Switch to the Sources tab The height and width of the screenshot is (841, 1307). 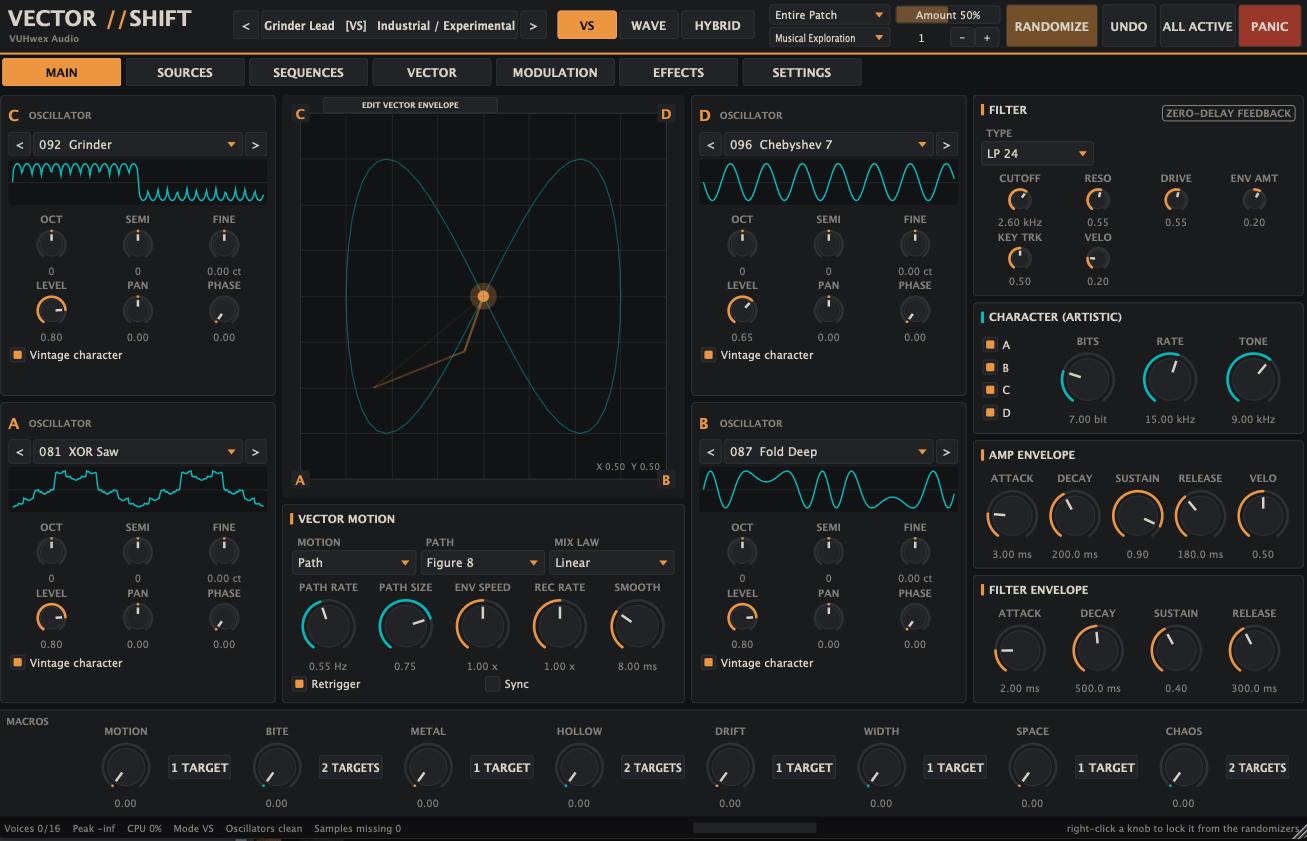coord(185,72)
